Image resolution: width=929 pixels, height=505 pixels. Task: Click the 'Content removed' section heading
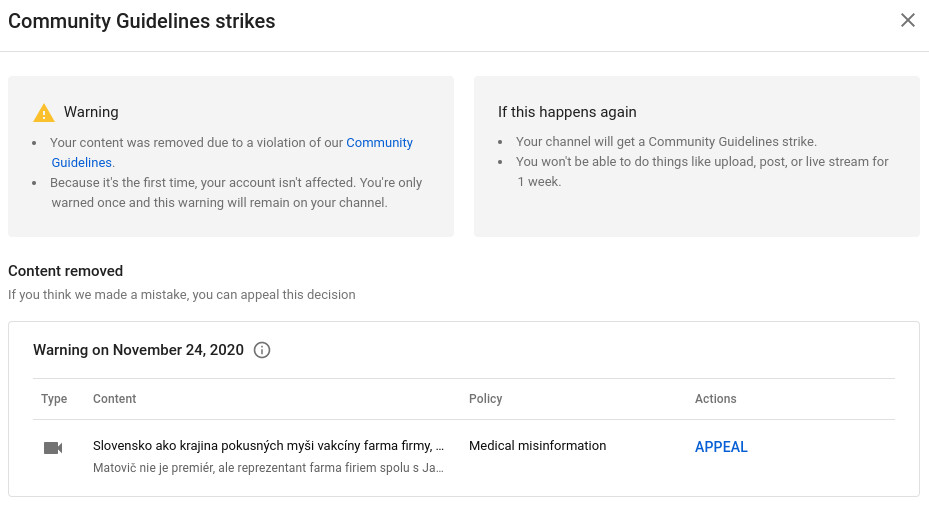pos(65,271)
